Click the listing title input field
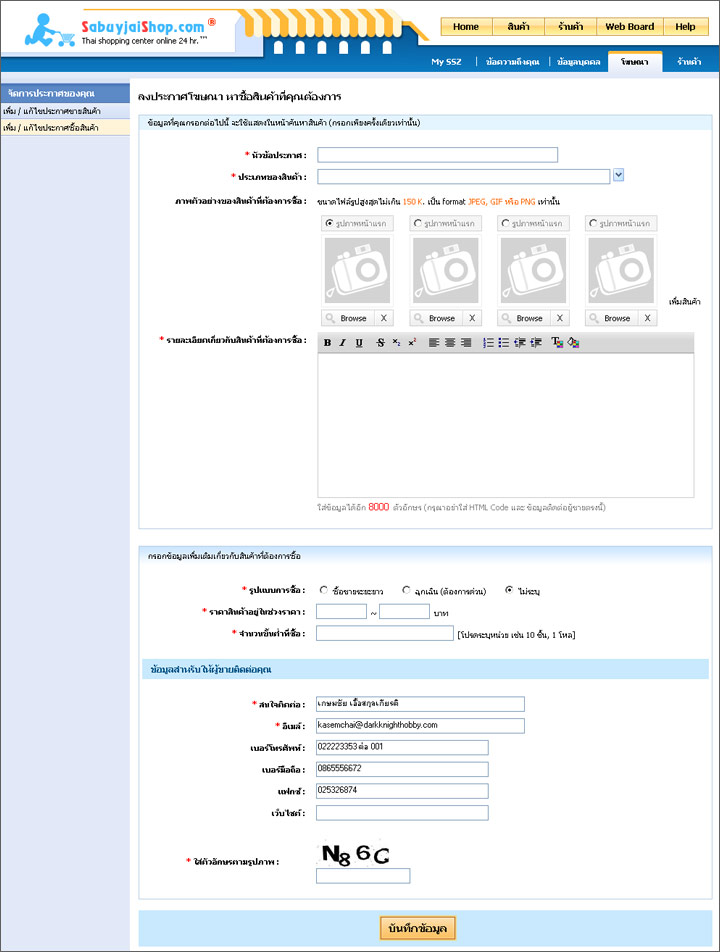This screenshot has height=952, width=720. [x=438, y=155]
